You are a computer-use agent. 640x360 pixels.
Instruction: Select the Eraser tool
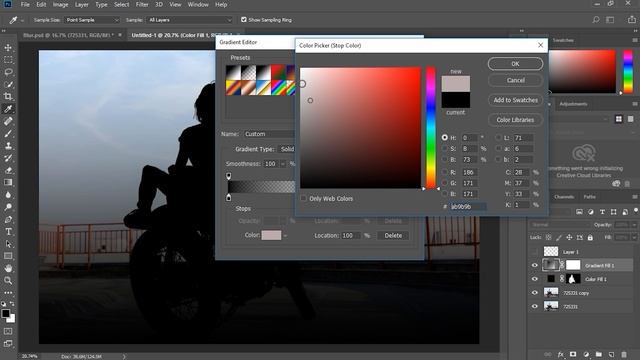click(x=8, y=170)
